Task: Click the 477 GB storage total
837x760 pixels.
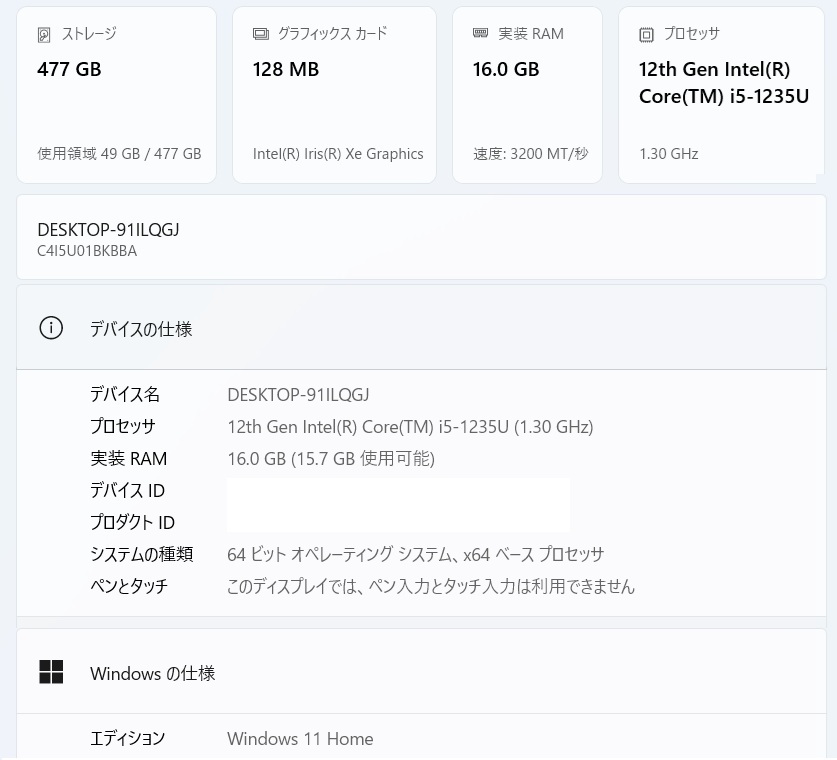Action: click(69, 69)
